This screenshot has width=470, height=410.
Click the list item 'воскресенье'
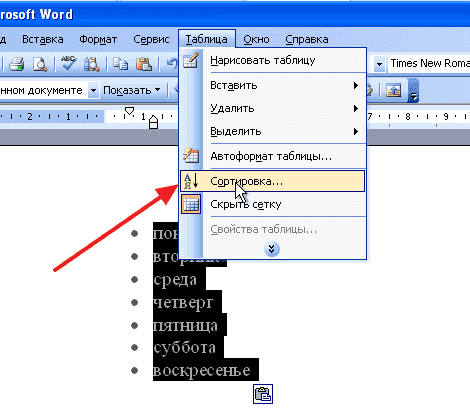click(x=202, y=371)
